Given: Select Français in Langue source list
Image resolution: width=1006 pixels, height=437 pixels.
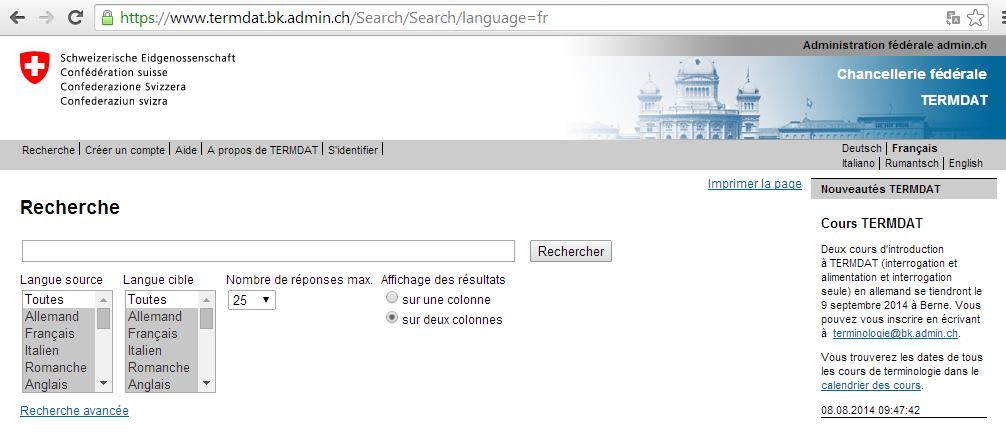Looking at the screenshot, I should click(59, 334).
